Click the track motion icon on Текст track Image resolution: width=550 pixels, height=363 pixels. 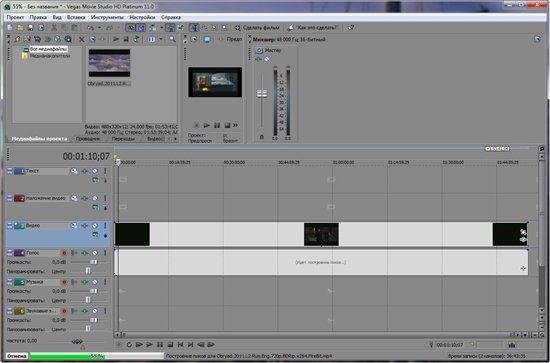(x=74, y=171)
